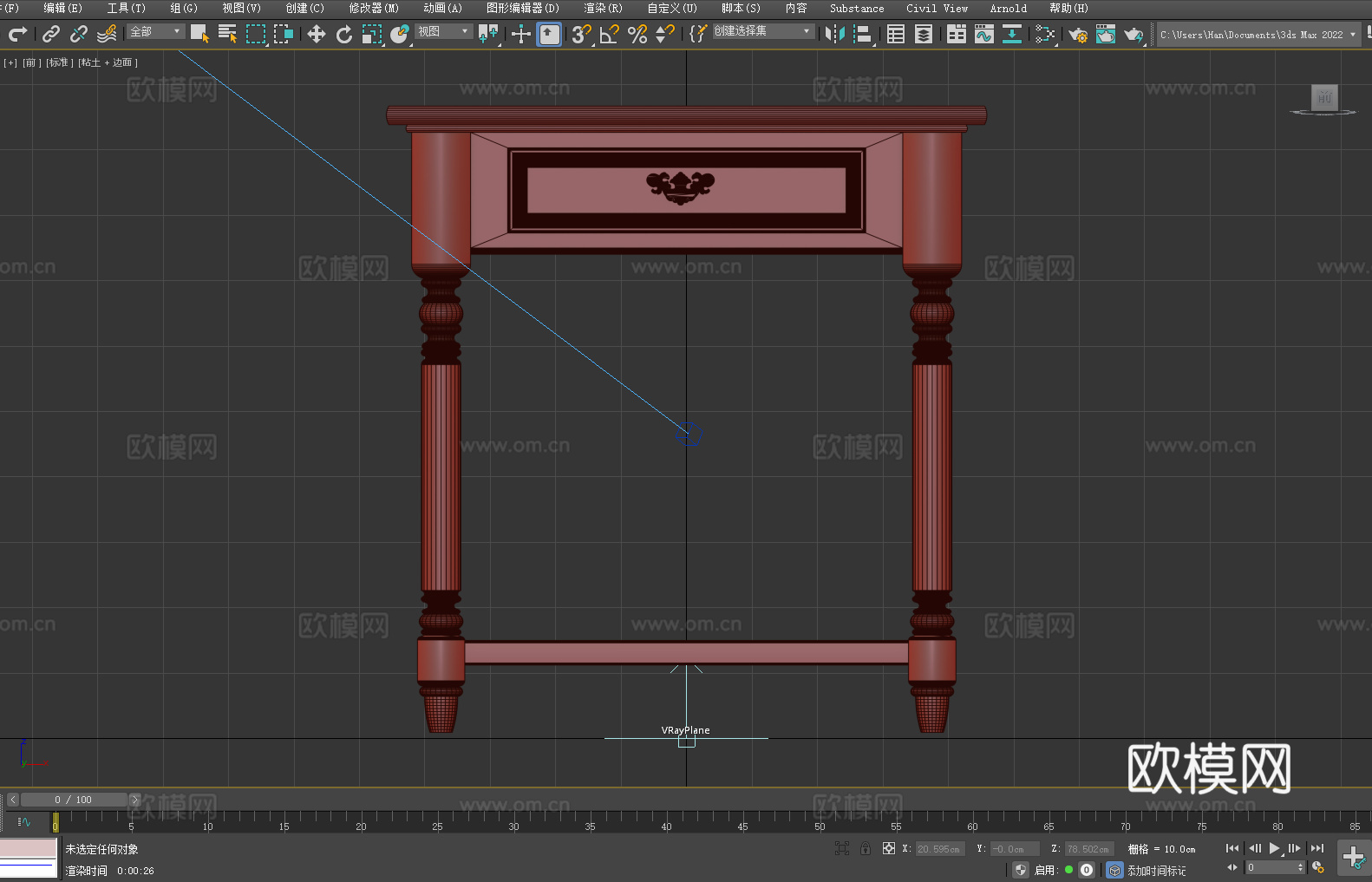Toggle the Layer Explorer

924,34
